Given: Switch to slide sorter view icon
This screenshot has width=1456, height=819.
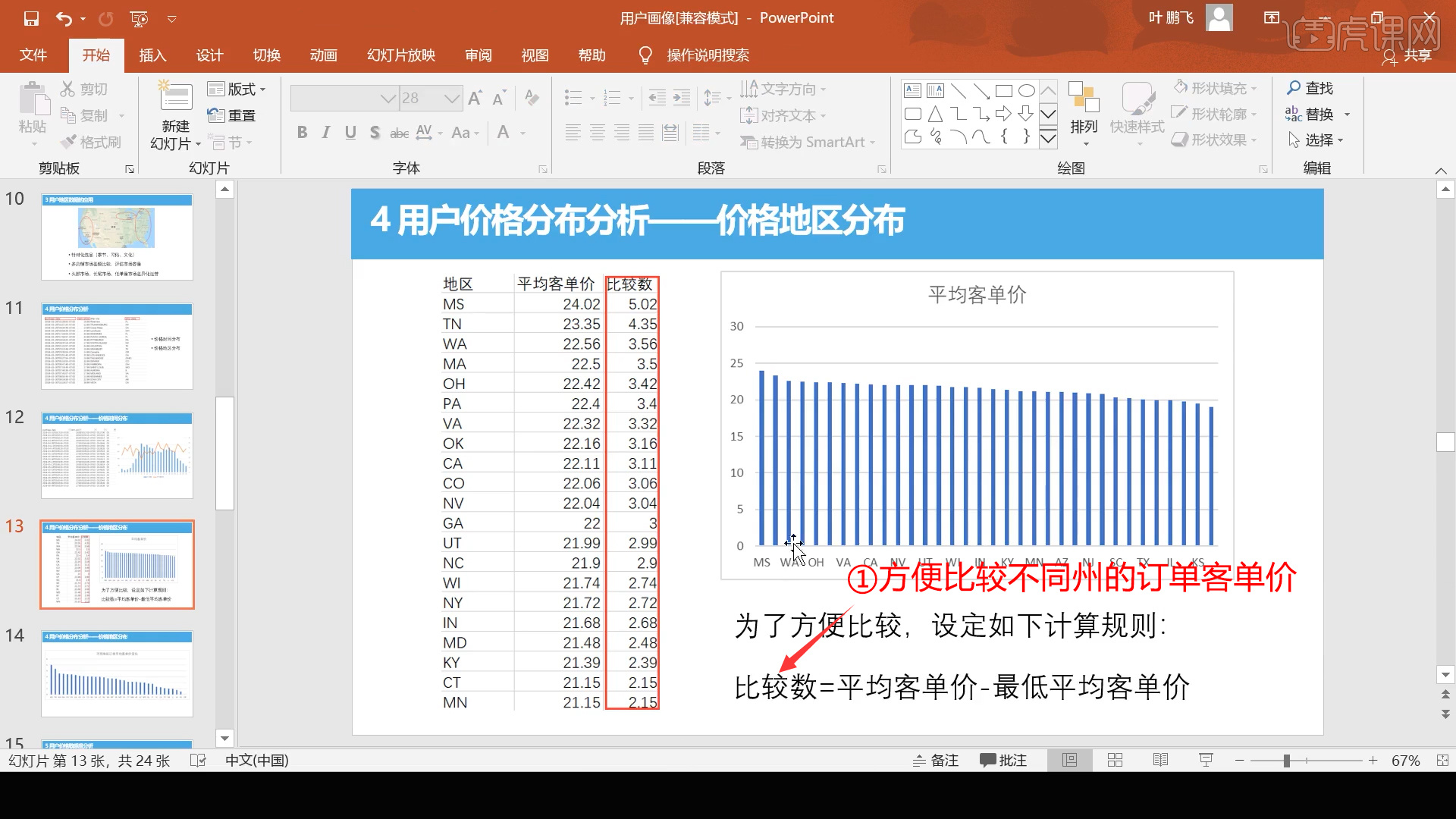Looking at the screenshot, I should 1115,761.
